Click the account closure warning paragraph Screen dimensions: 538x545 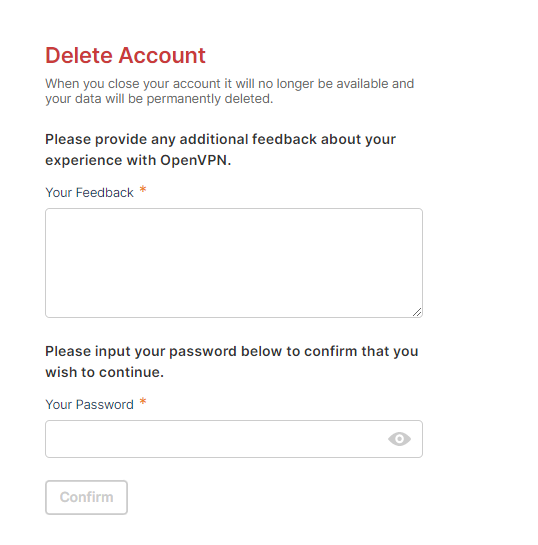pyautogui.click(x=230, y=91)
